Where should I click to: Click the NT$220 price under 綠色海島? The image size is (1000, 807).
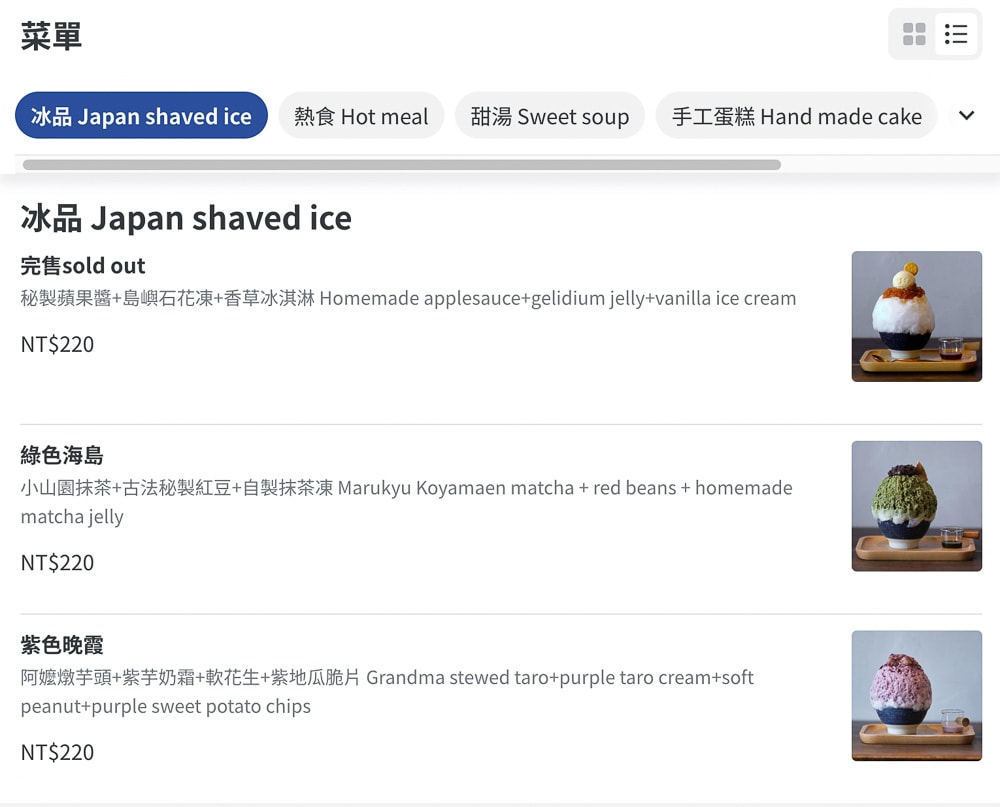[57, 563]
